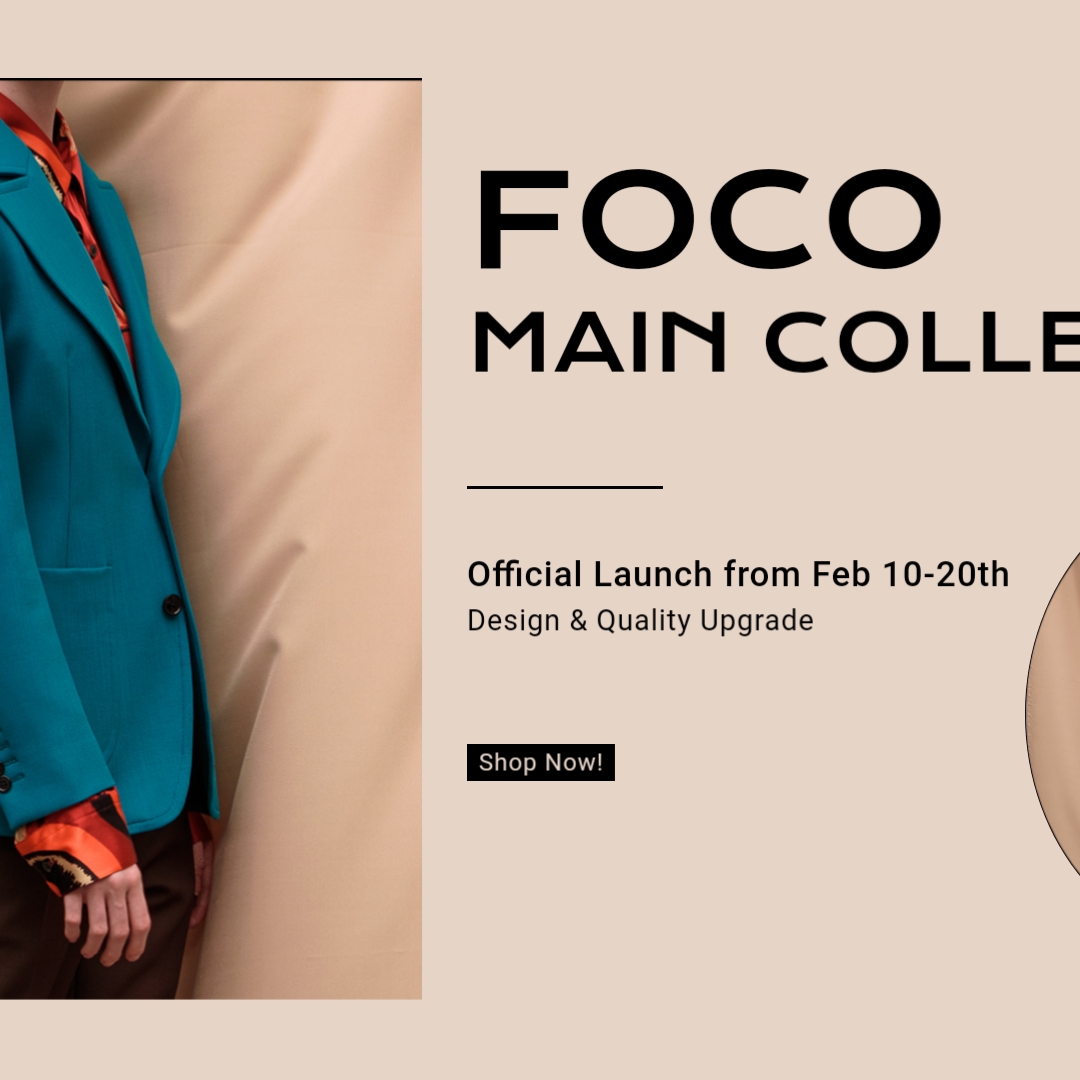
Task: Click the MAIN COLLE heading text
Action: pos(777,342)
